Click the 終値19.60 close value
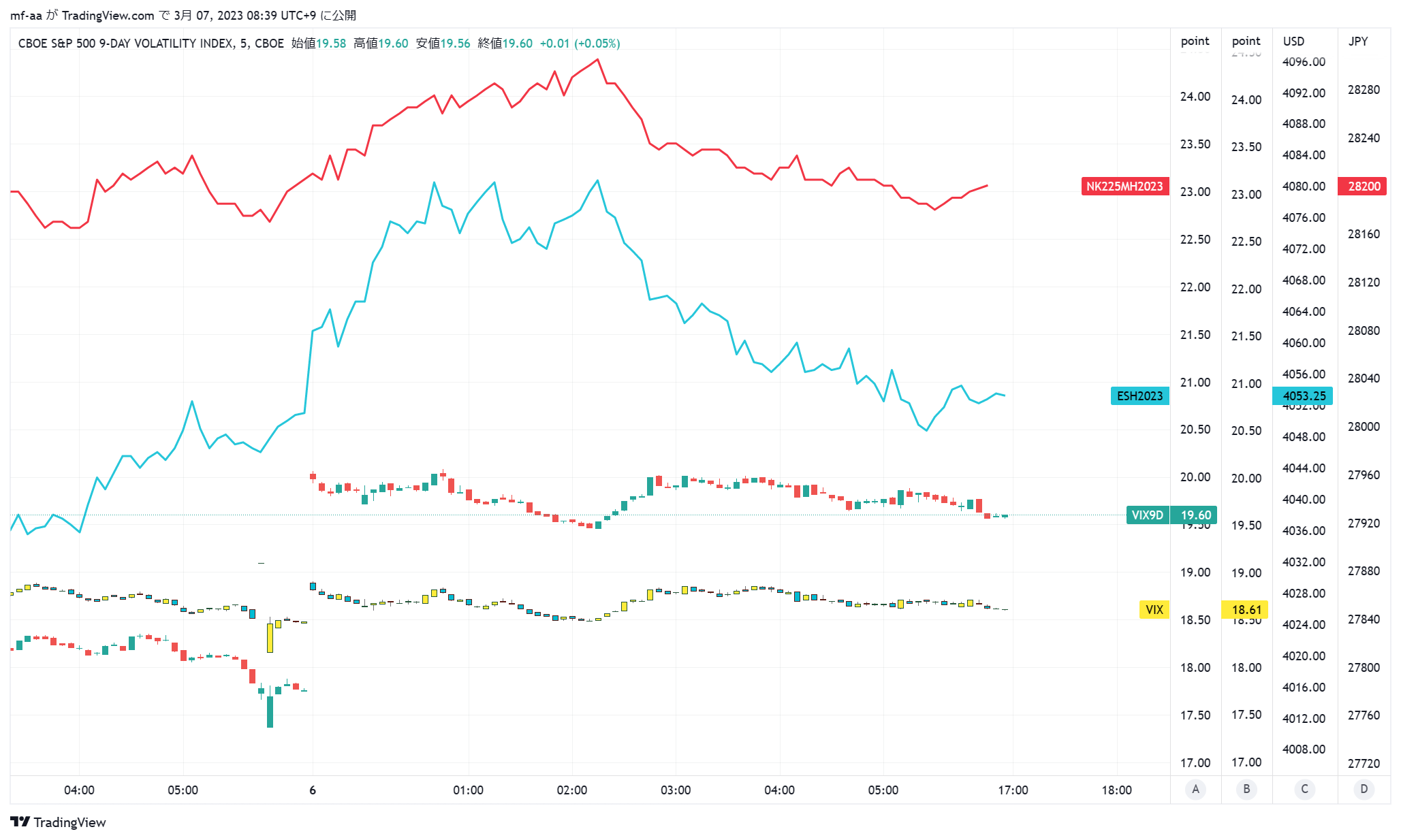The height and width of the screenshot is (840, 1401). pos(505,44)
